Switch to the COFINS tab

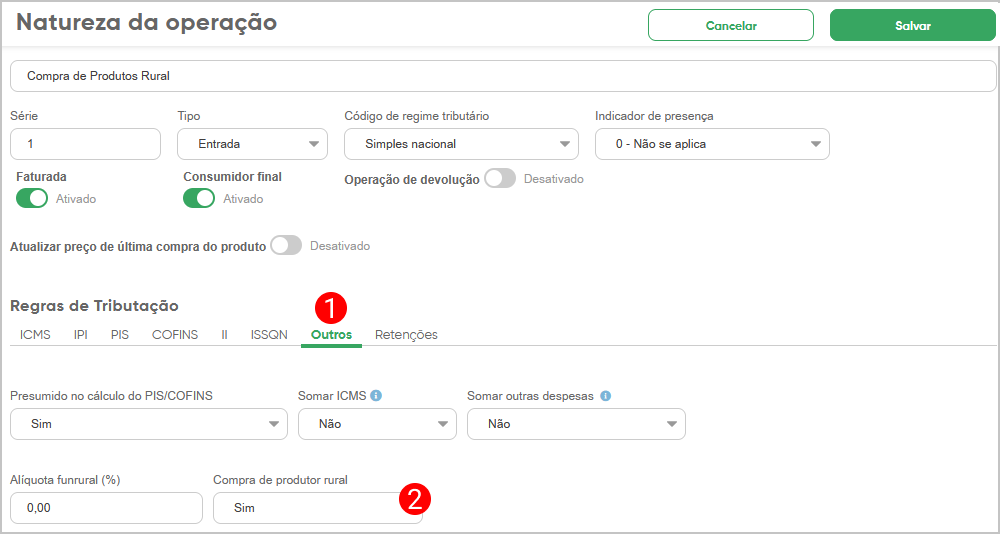coord(175,335)
